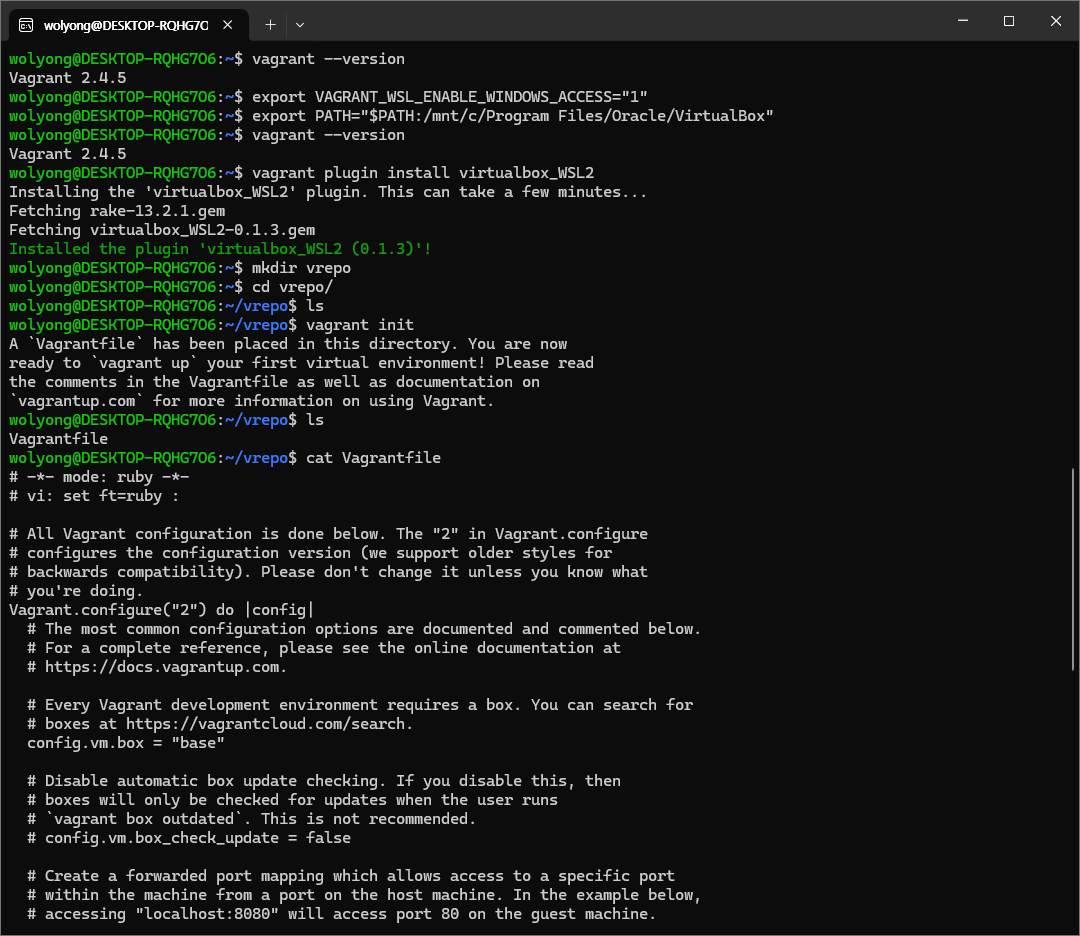Open a new tab with plus button
Image resolution: width=1080 pixels, height=936 pixels.
270,24
